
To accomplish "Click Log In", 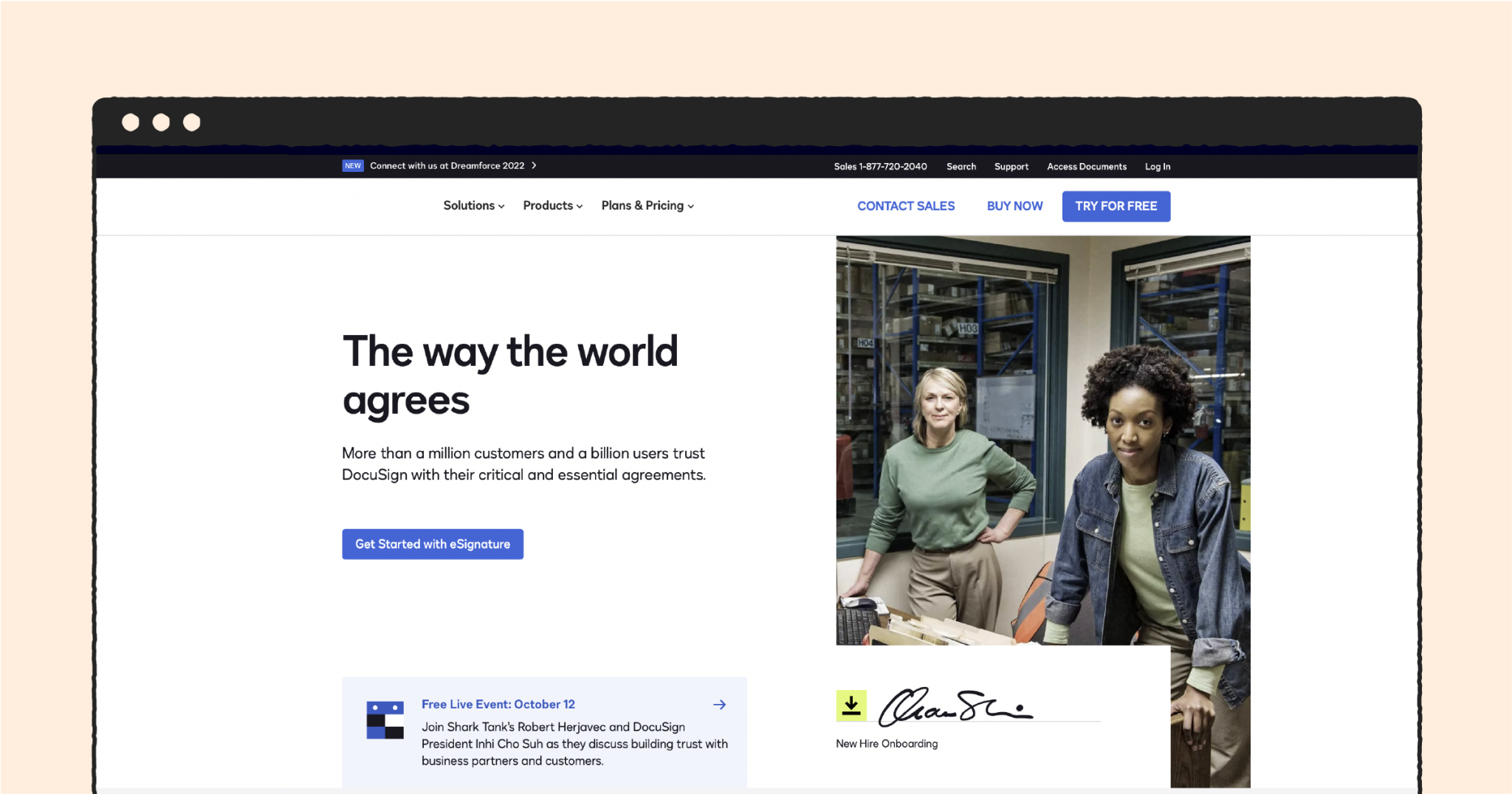I will click(x=1157, y=166).
